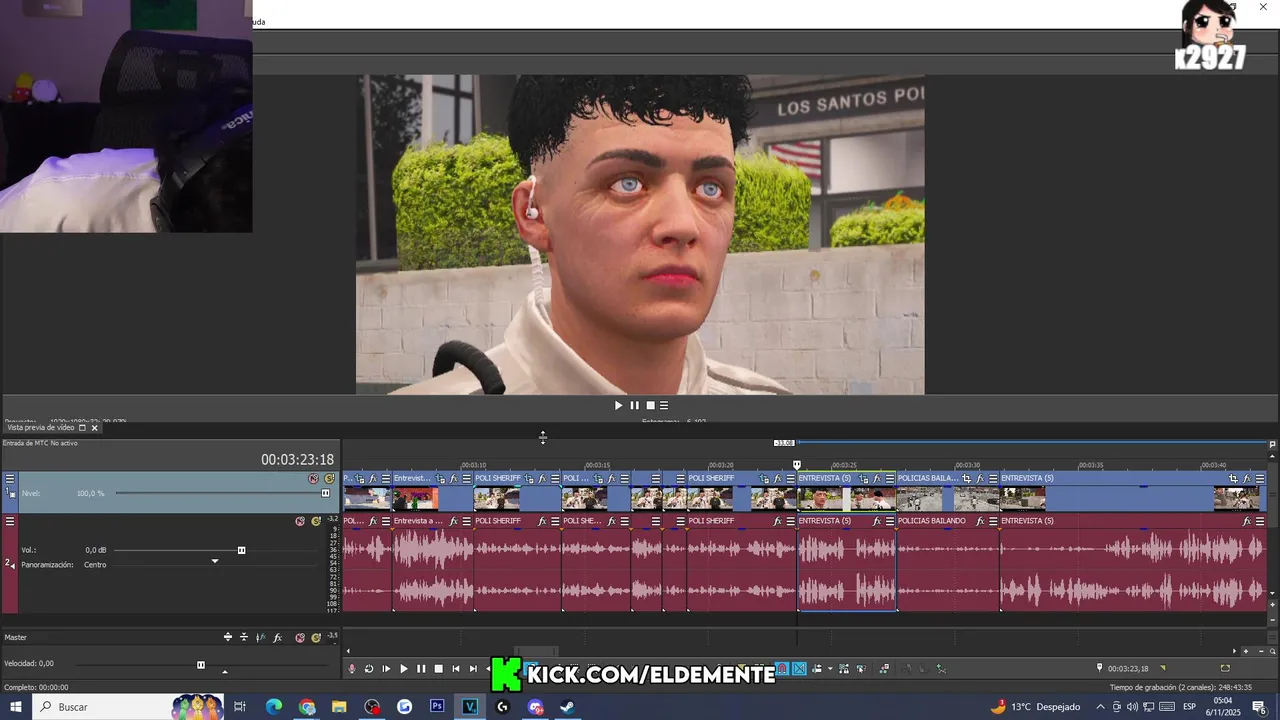Solo audio track 2
The width and height of the screenshot is (1280, 720).
(316, 521)
